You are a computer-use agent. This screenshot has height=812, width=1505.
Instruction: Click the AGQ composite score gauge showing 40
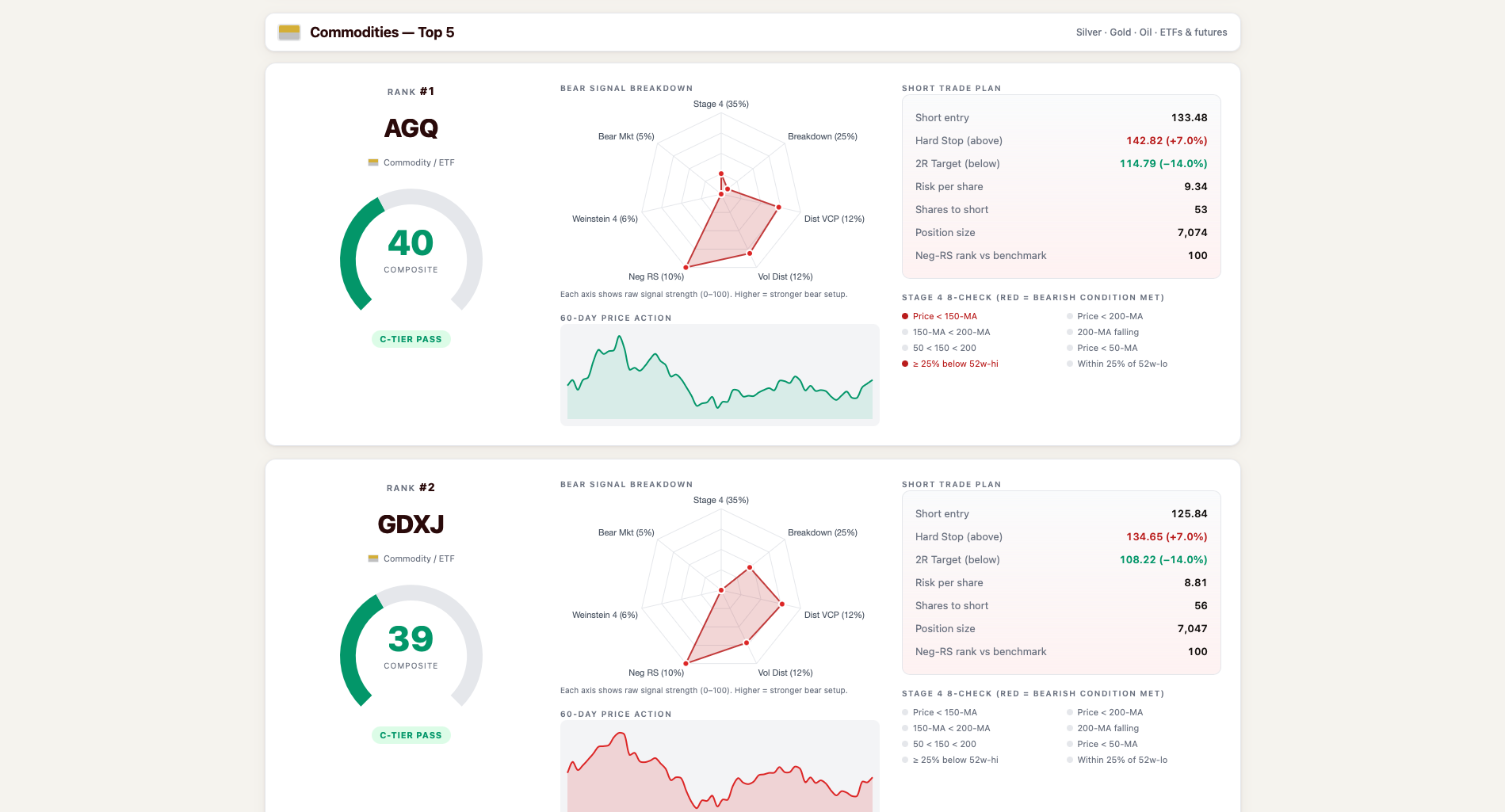coord(411,251)
